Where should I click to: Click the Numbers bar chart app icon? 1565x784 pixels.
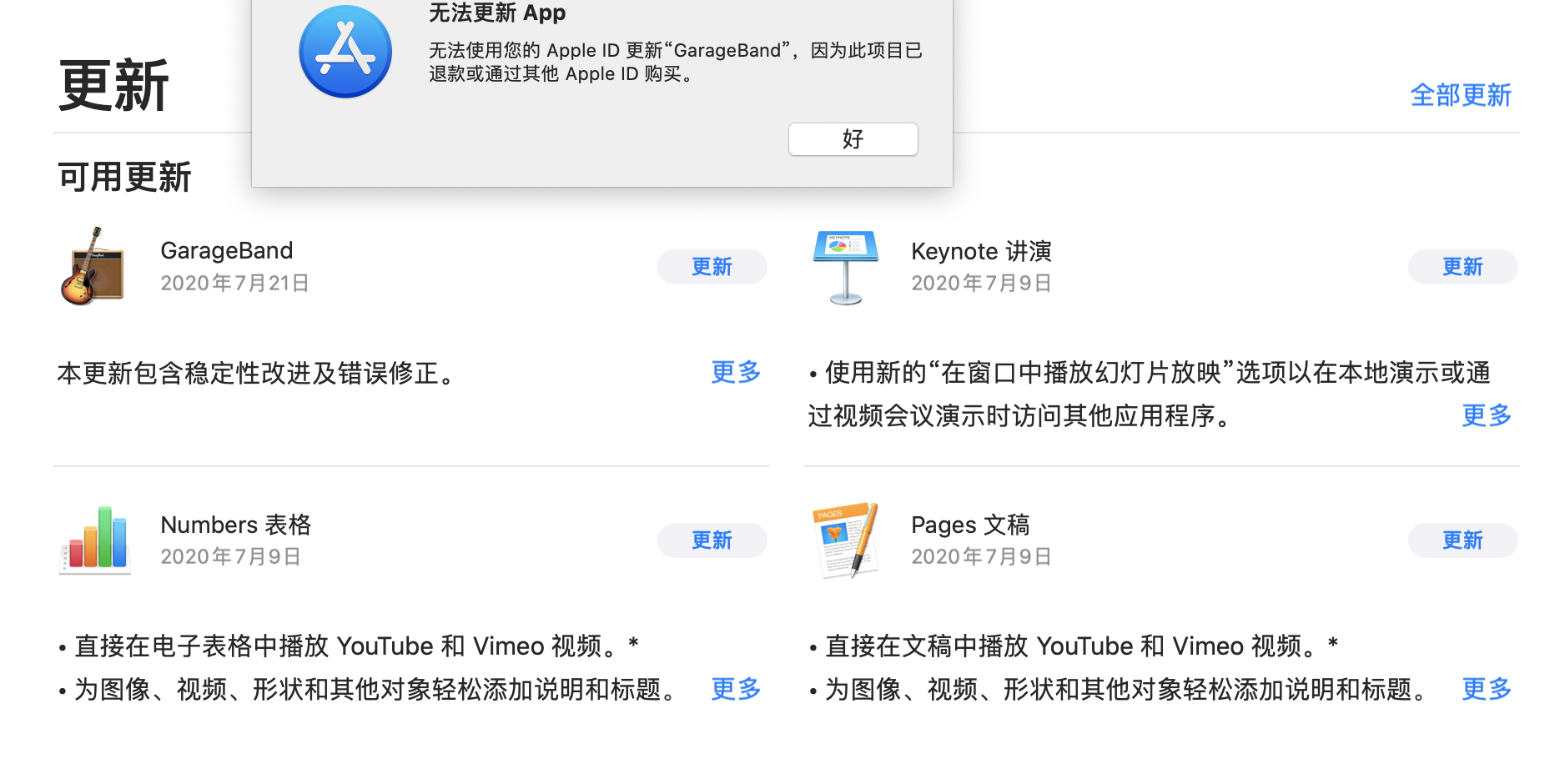click(95, 540)
